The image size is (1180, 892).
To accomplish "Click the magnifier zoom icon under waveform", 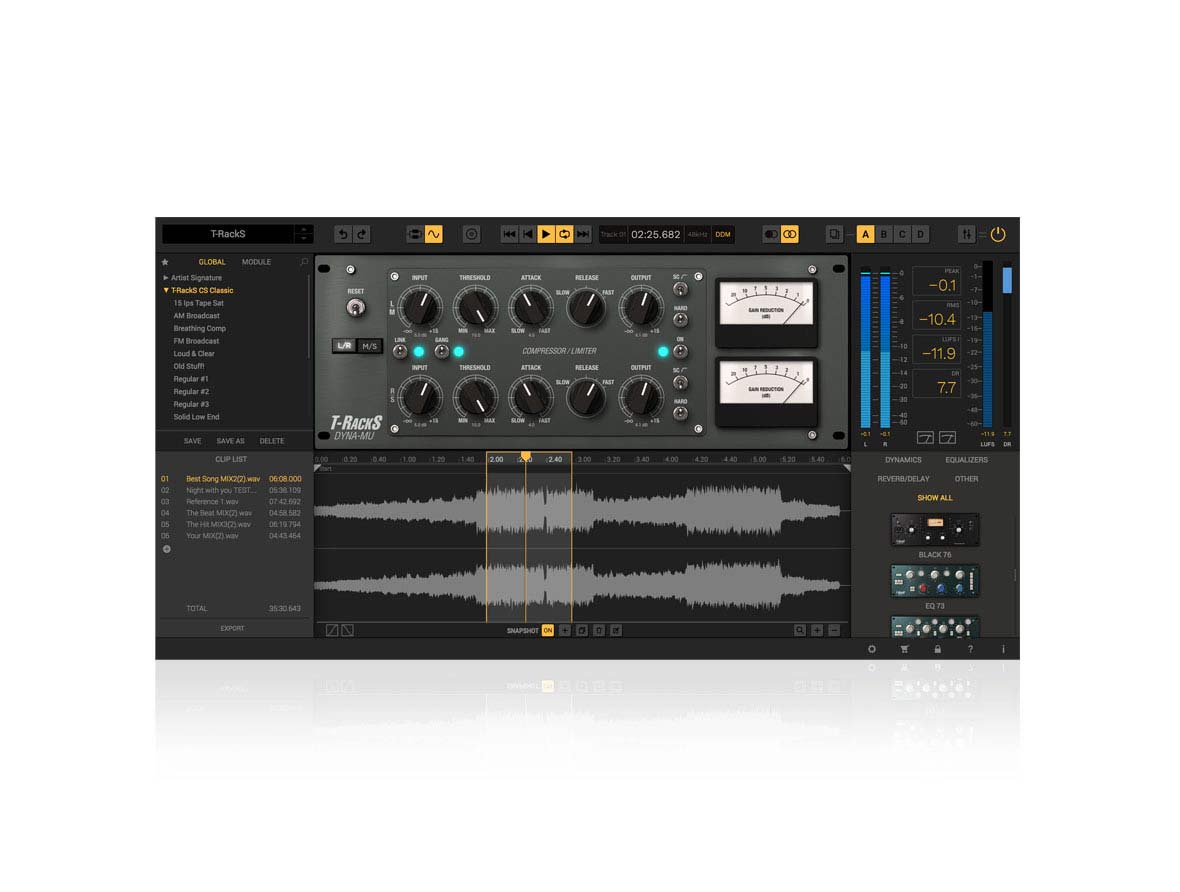I will 800,631.
